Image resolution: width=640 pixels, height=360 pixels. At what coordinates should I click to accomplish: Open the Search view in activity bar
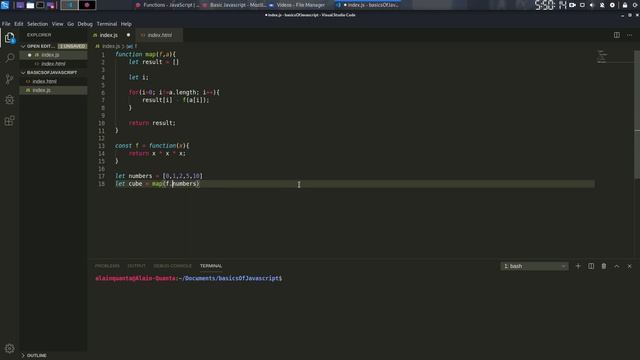point(9,58)
